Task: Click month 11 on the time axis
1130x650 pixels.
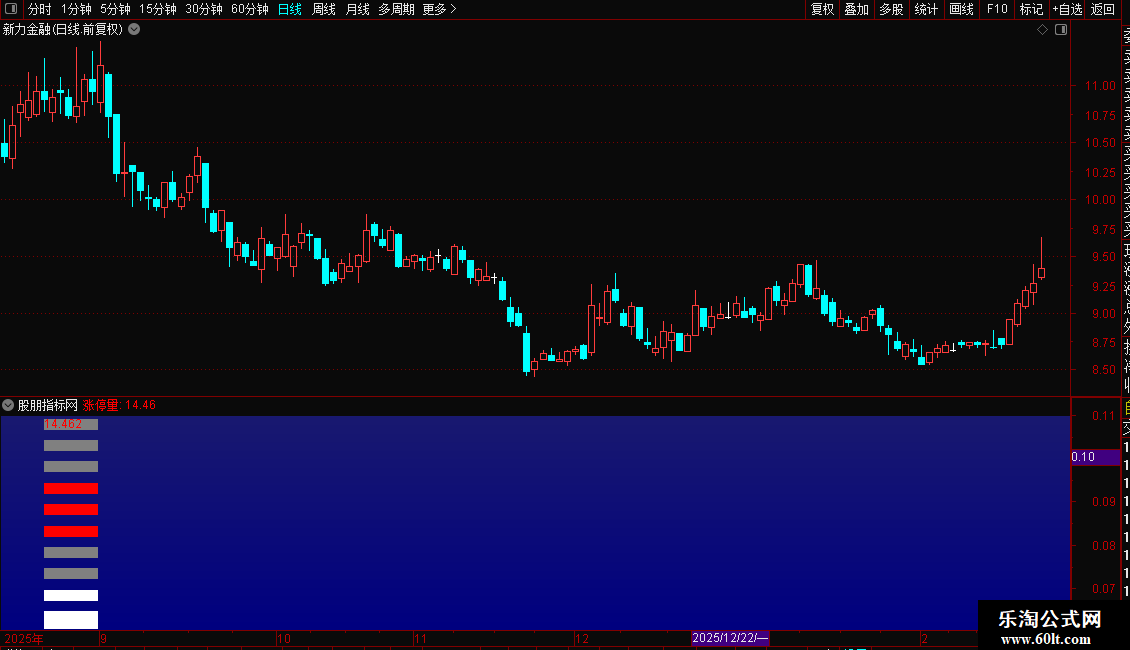Action: click(421, 638)
